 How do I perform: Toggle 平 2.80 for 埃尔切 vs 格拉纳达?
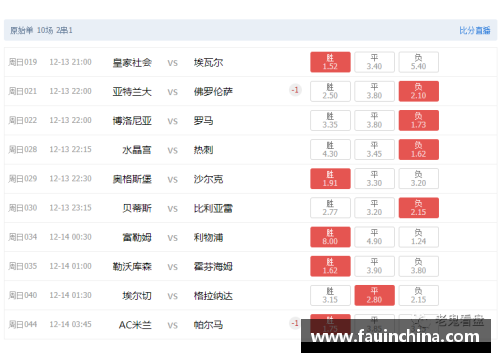(x=374, y=295)
